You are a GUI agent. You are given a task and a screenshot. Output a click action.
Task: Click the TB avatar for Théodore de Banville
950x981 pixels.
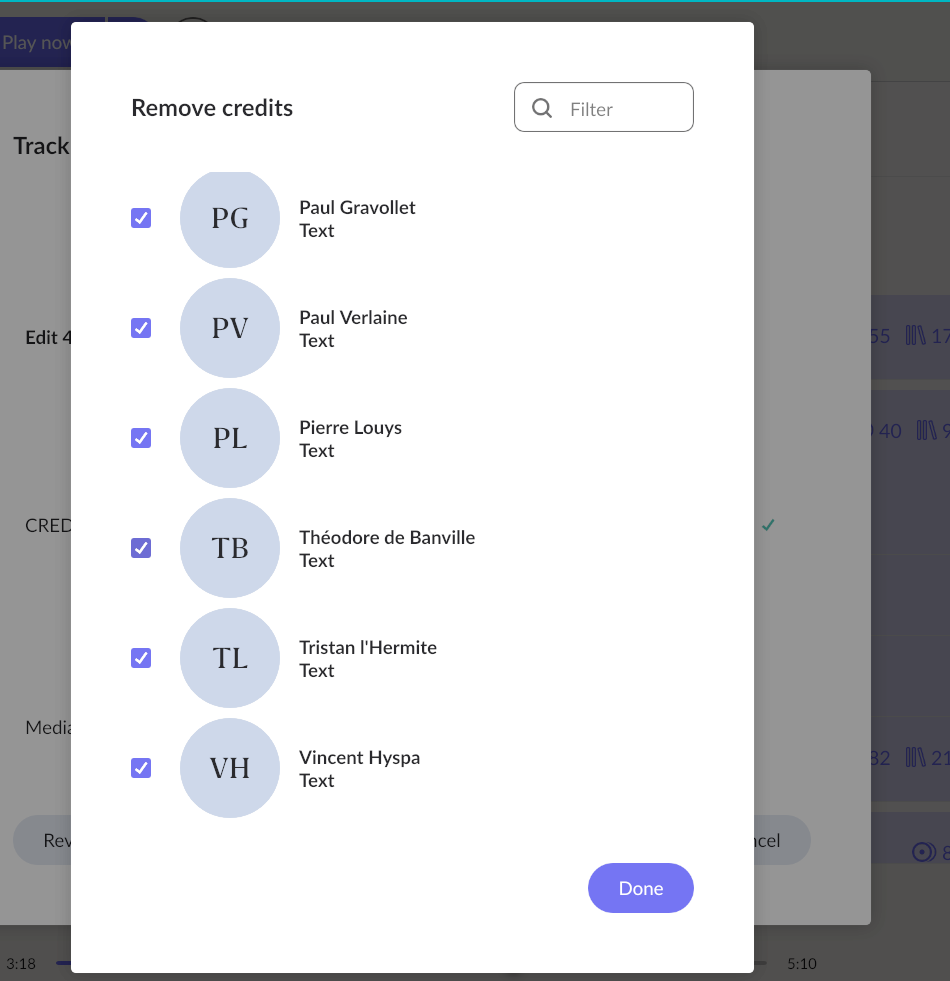(x=230, y=548)
